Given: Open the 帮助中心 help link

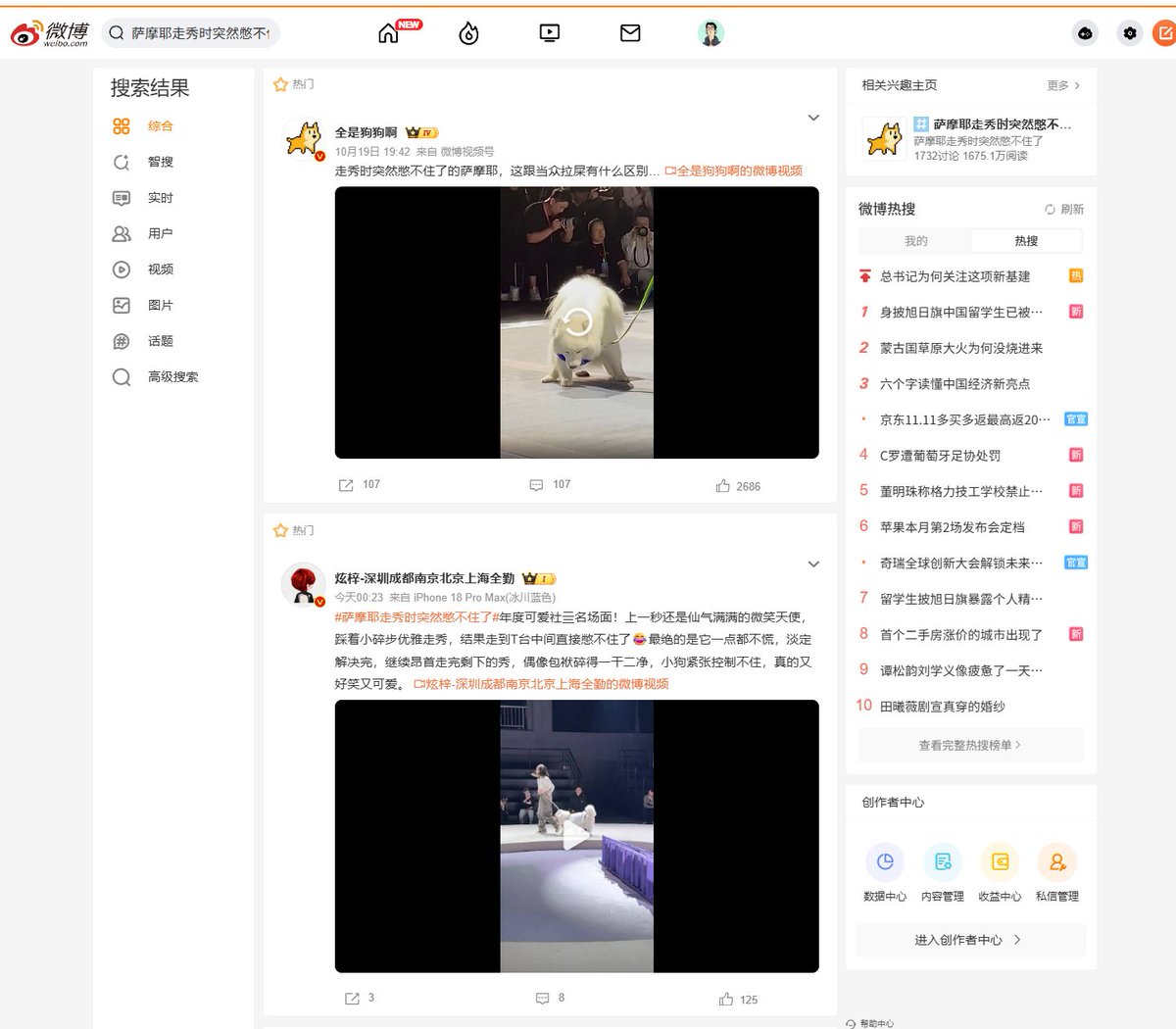Looking at the screenshot, I should click(870, 1023).
